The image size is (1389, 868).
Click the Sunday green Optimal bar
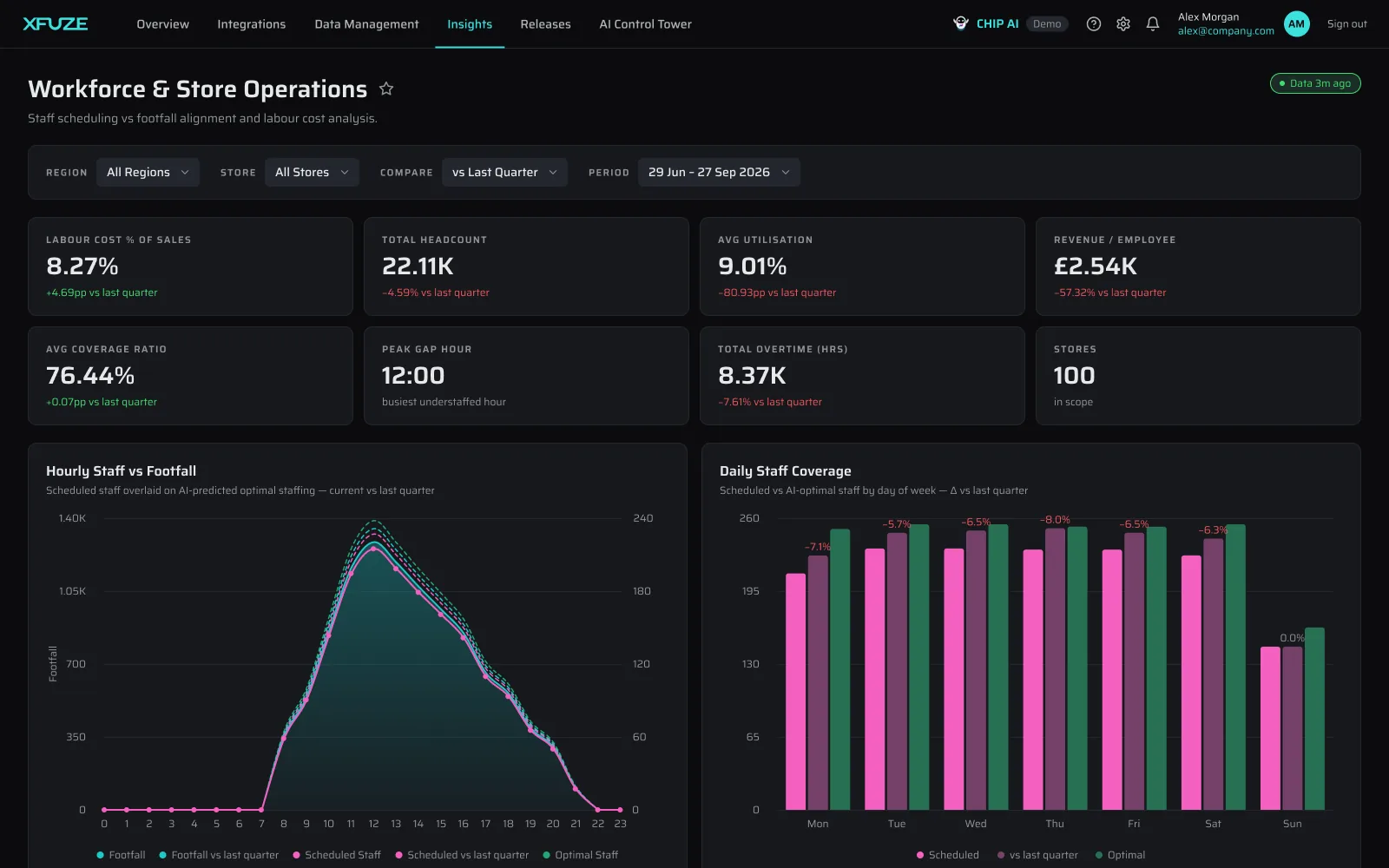click(x=1314, y=719)
